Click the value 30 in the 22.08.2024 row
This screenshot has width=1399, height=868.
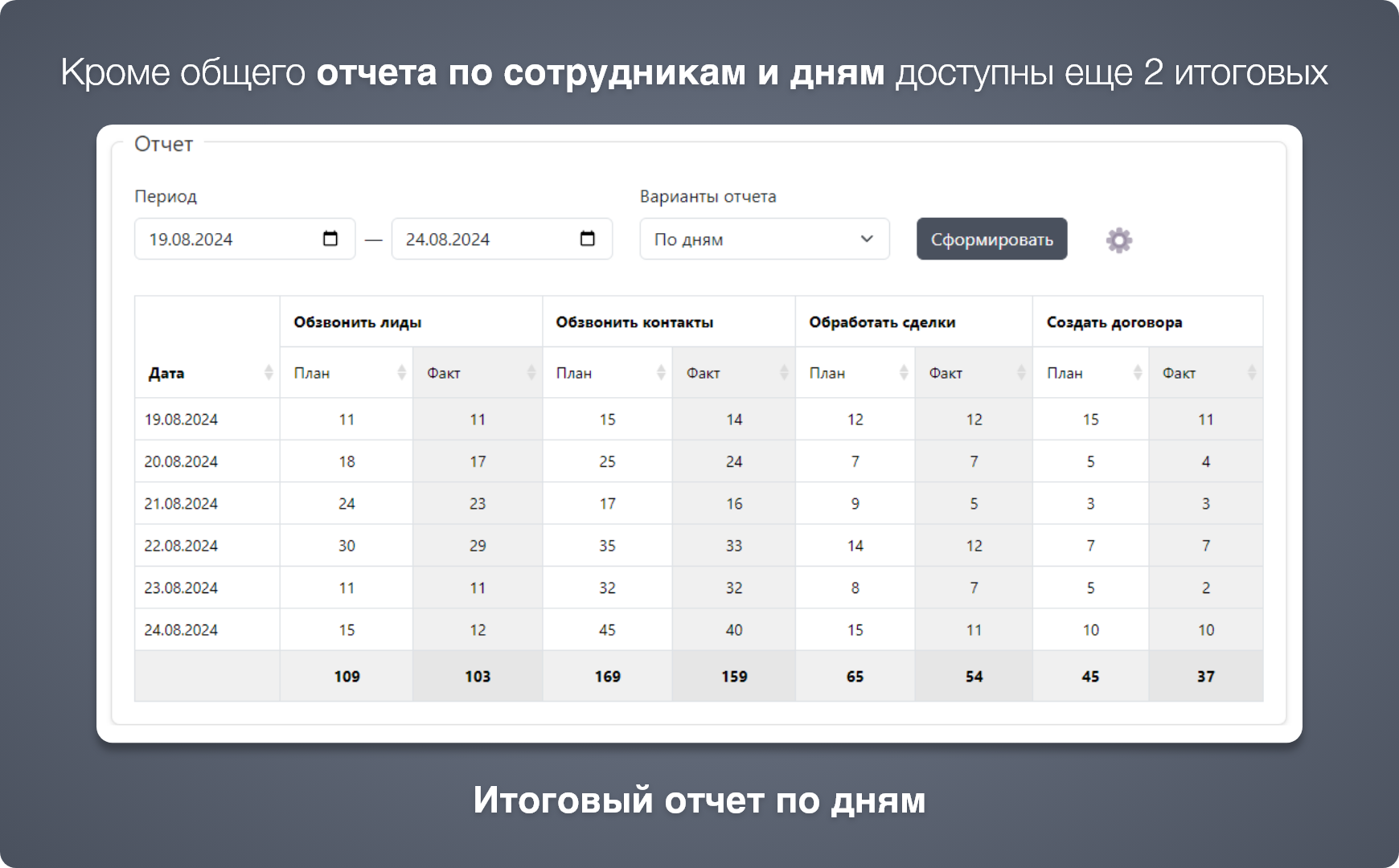coord(347,546)
